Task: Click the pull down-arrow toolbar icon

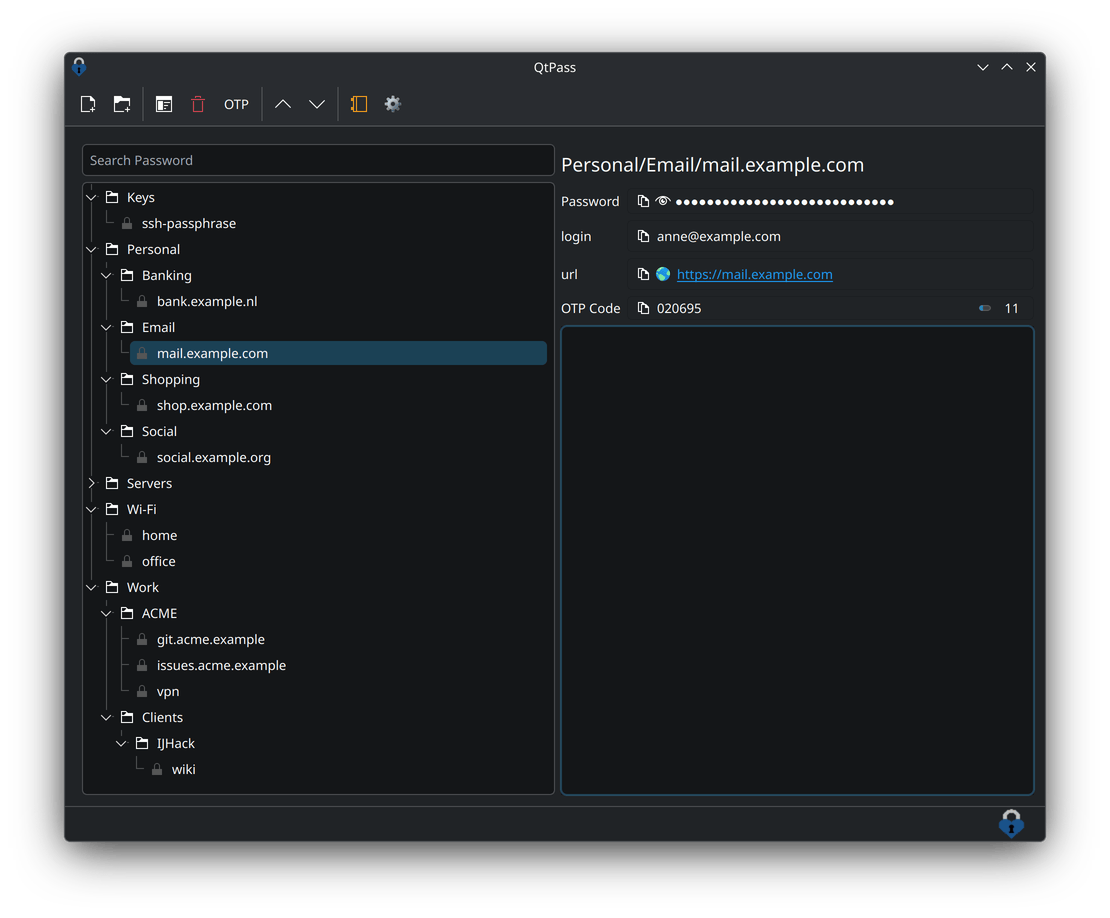Action: point(316,104)
